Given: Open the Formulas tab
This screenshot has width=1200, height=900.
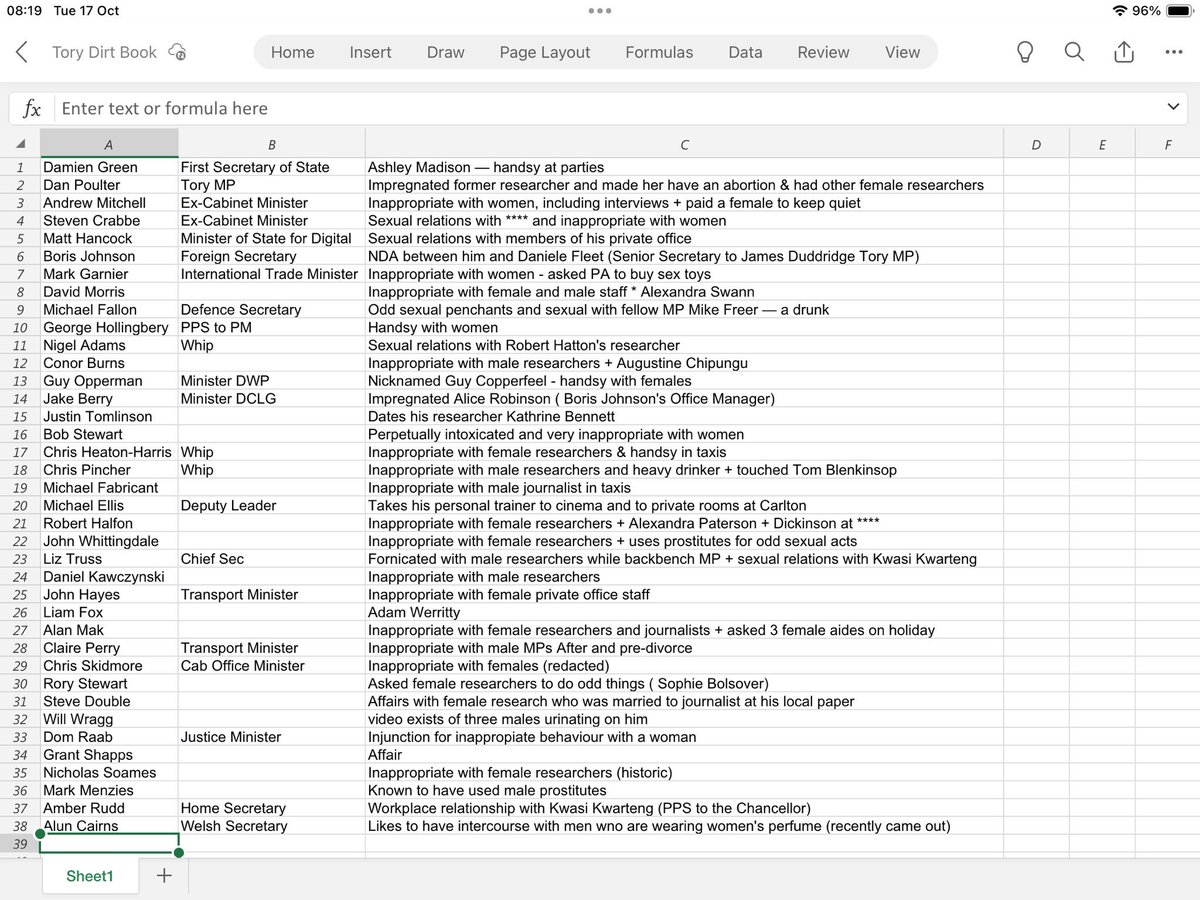Looking at the screenshot, I should tap(659, 51).
